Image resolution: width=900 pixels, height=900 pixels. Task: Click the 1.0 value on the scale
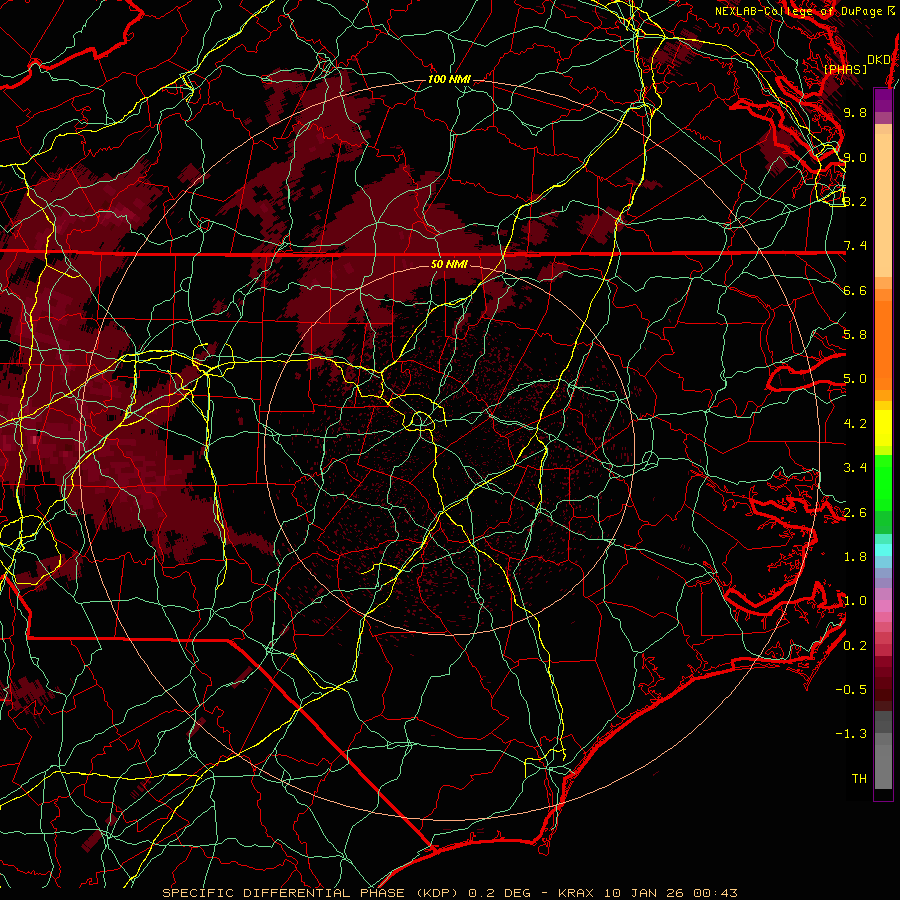pos(855,601)
